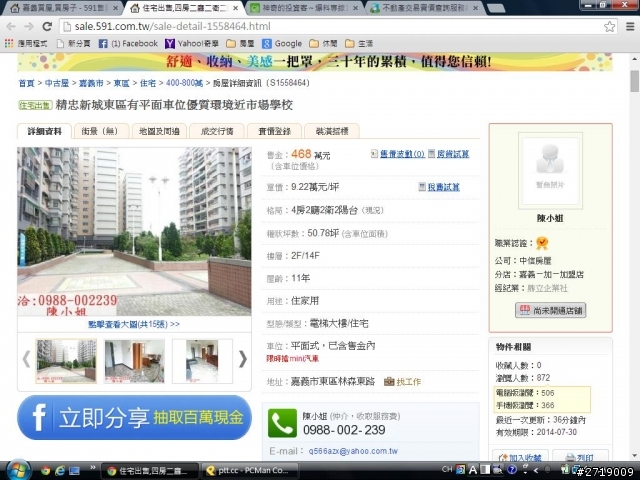Viewport: 640px width, 480px height.
Task: Switch to PCMan taskbar window
Action: [250, 471]
